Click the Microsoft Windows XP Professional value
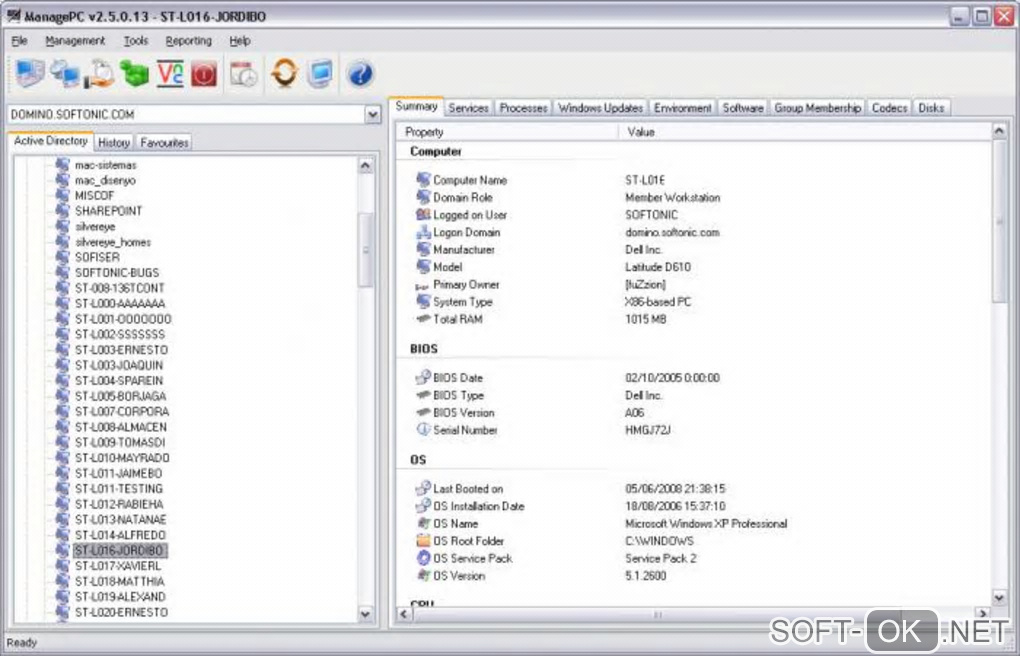The image size is (1020, 656). tap(706, 523)
